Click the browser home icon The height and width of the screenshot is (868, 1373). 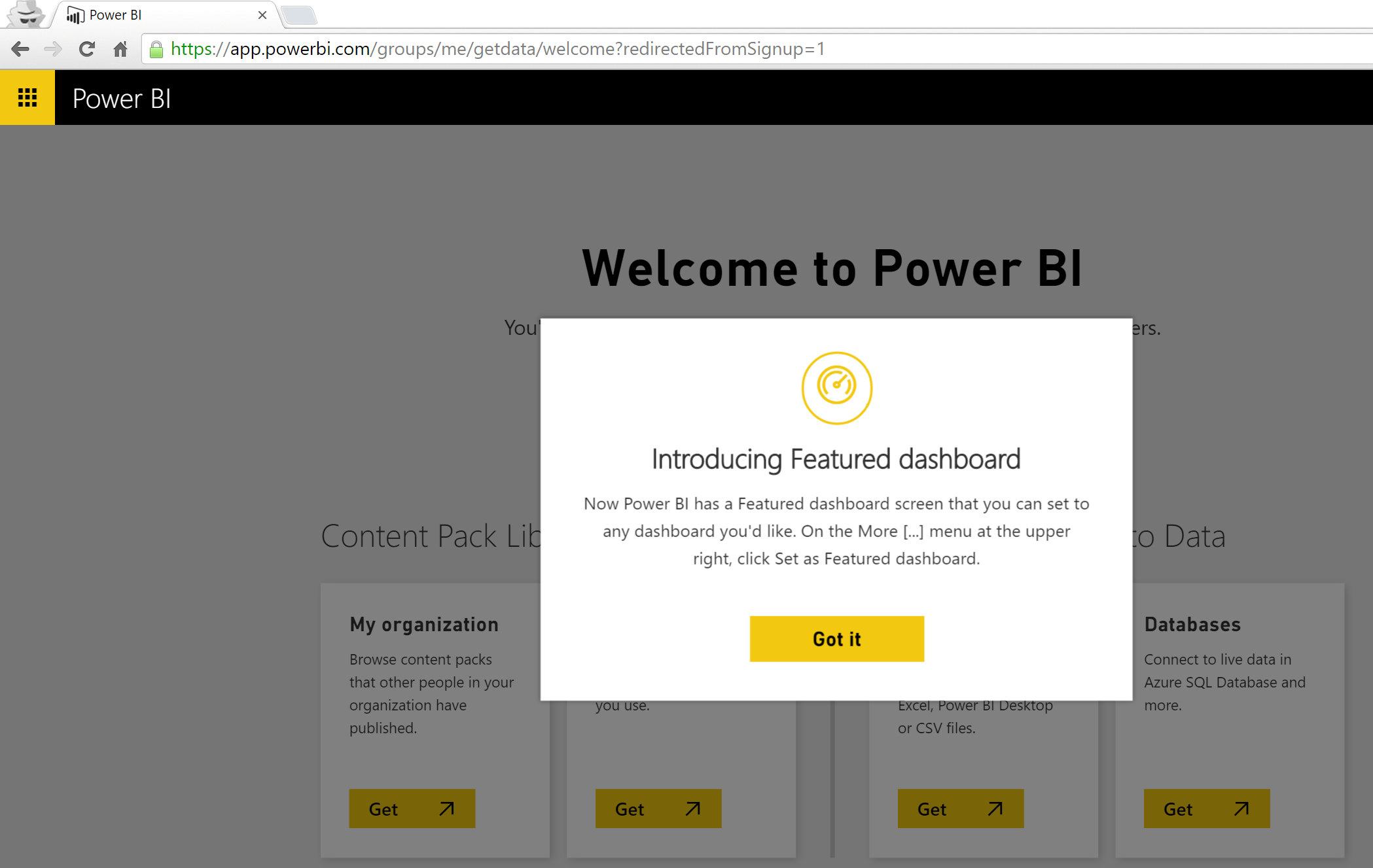coord(120,49)
